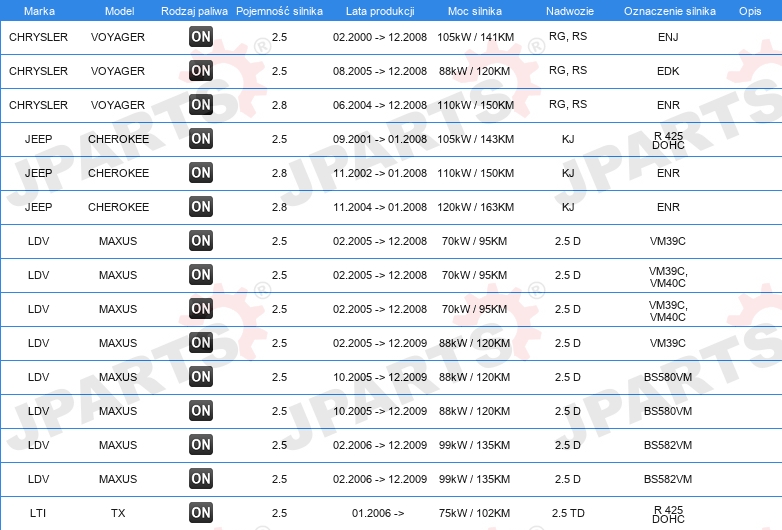The height and width of the screenshot is (530, 782).
Task: Select the EDK engine code cell
Action: click(668, 71)
